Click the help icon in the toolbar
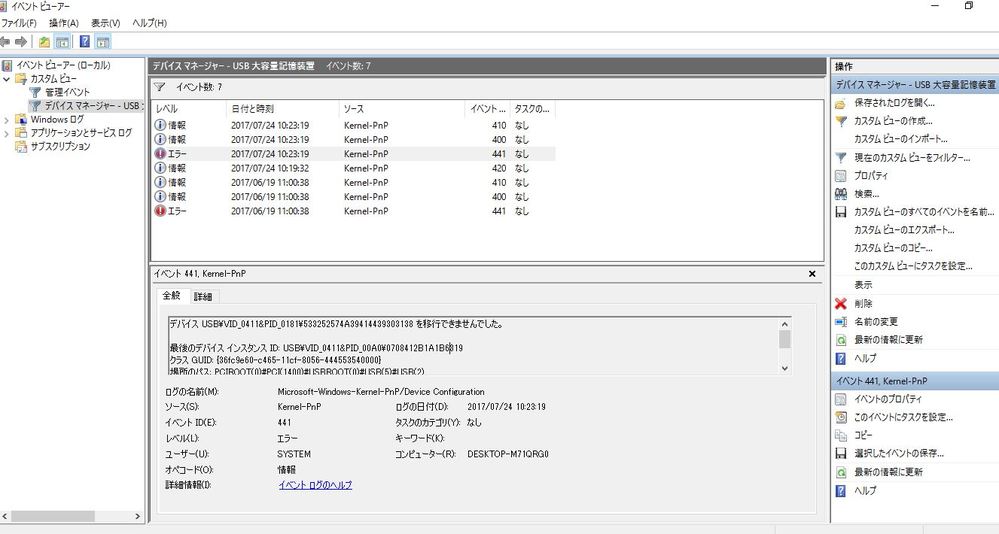Viewport: 999px width, 534px height. (84, 42)
